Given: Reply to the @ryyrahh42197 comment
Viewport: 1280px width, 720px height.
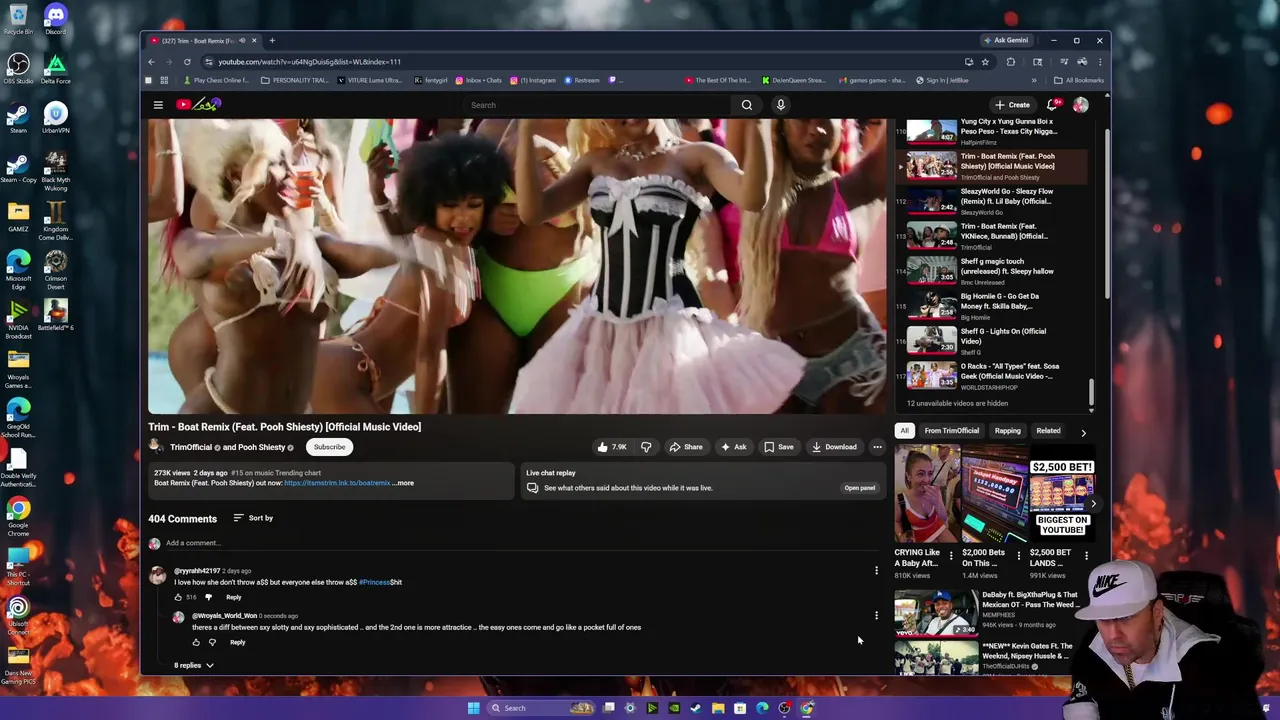Looking at the screenshot, I should pos(233,597).
